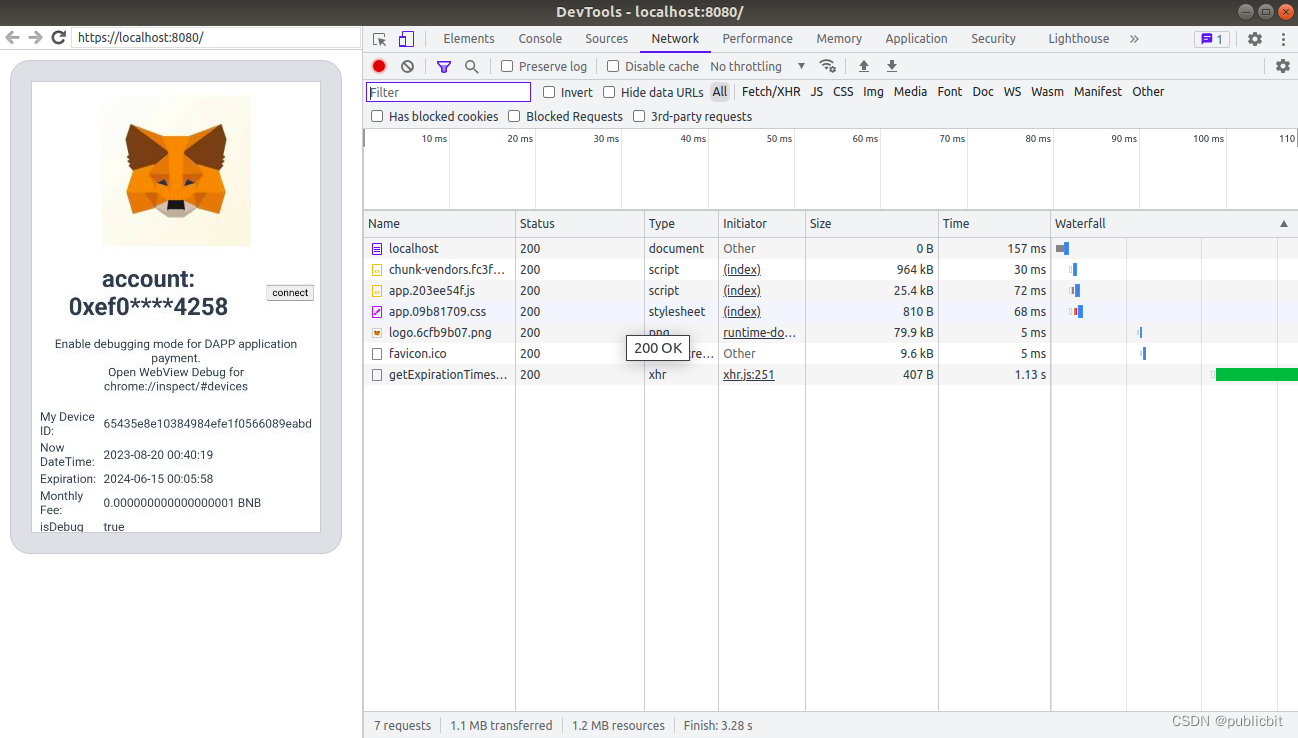Screen dimensions: 1298x738
Task: Open xhr.js:251 initiator link
Action: click(749, 375)
